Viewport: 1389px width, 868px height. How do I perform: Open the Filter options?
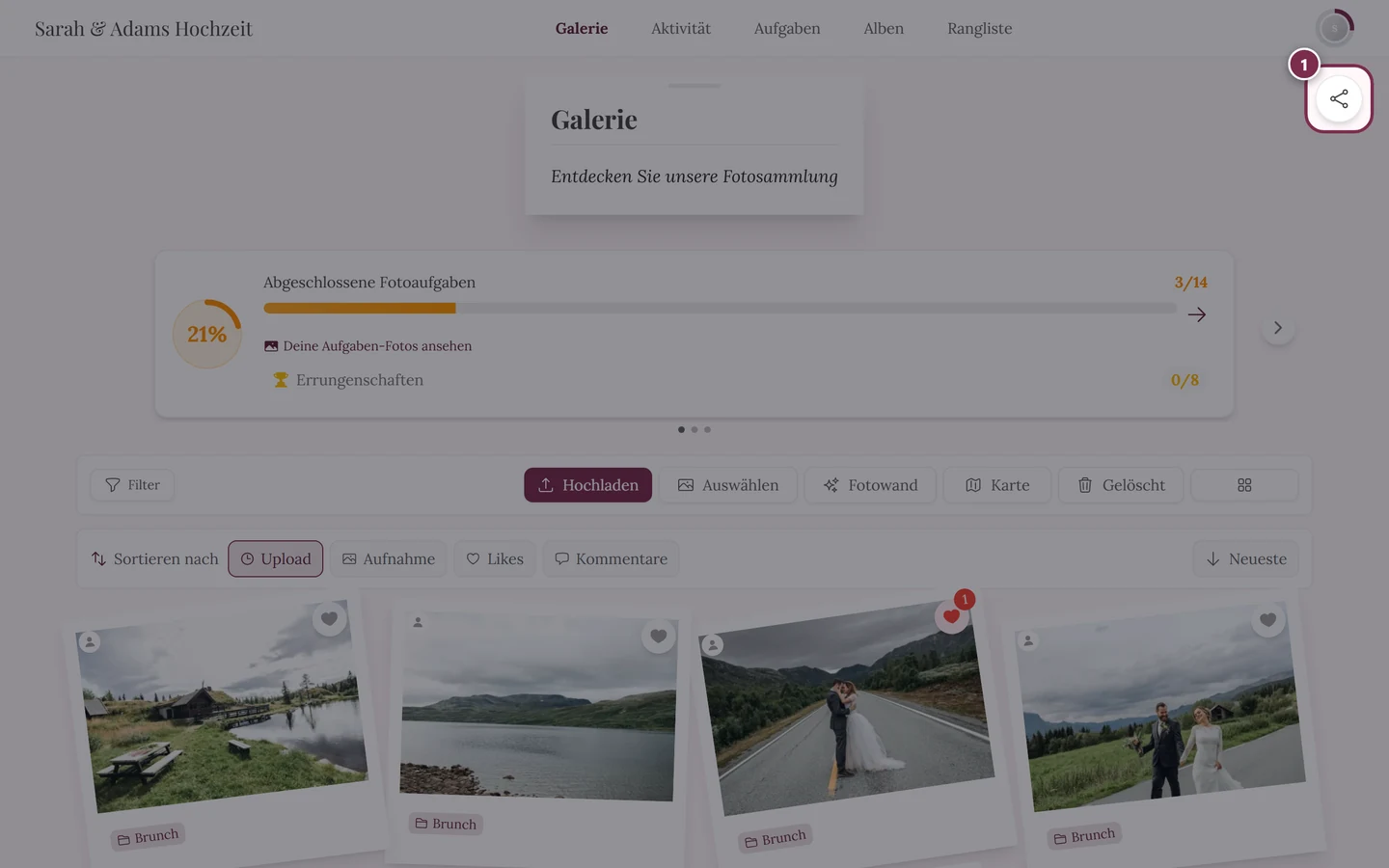(132, 485)
